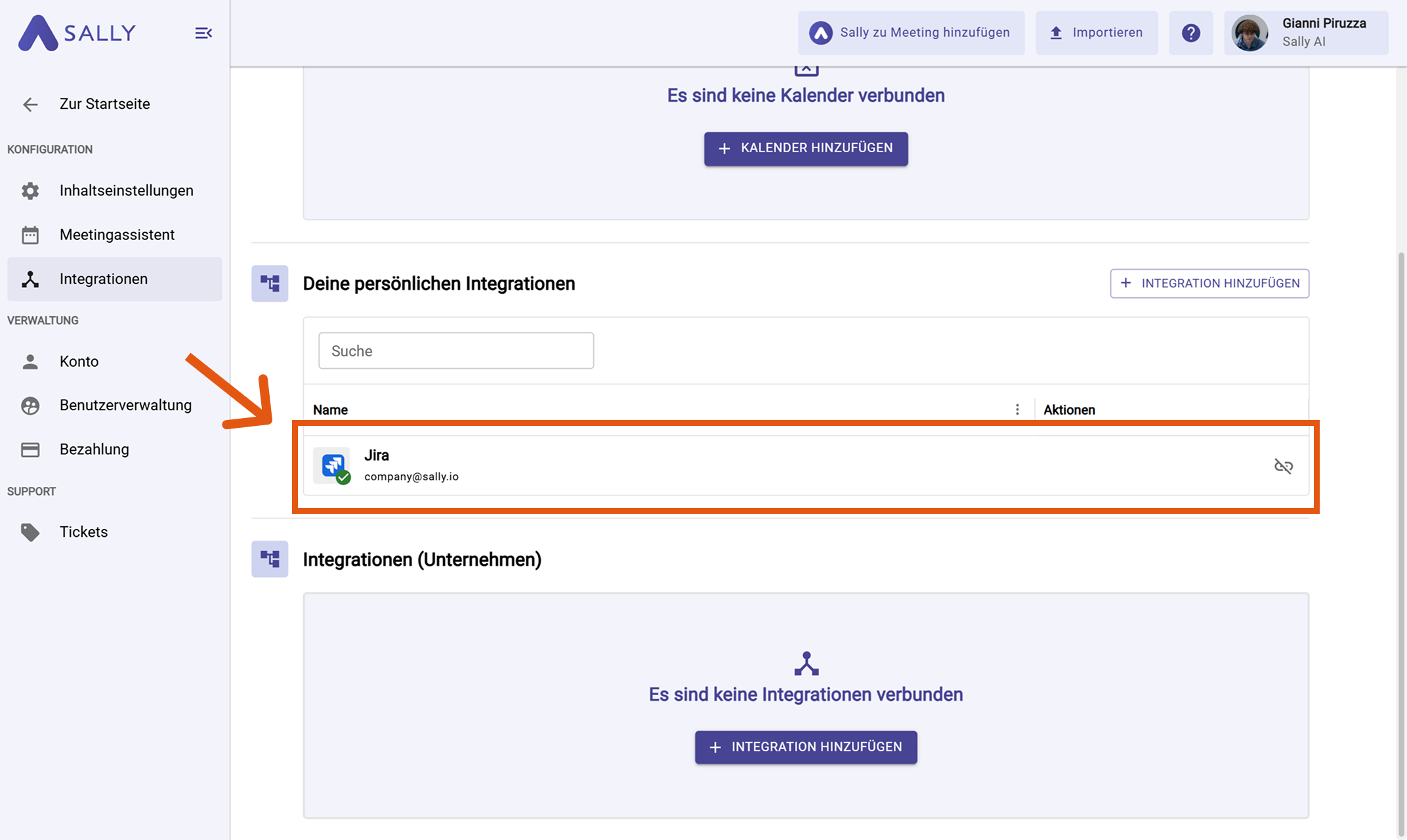Click the Sally logo
Screen dimensions: 1407x840
click(77, 33)
